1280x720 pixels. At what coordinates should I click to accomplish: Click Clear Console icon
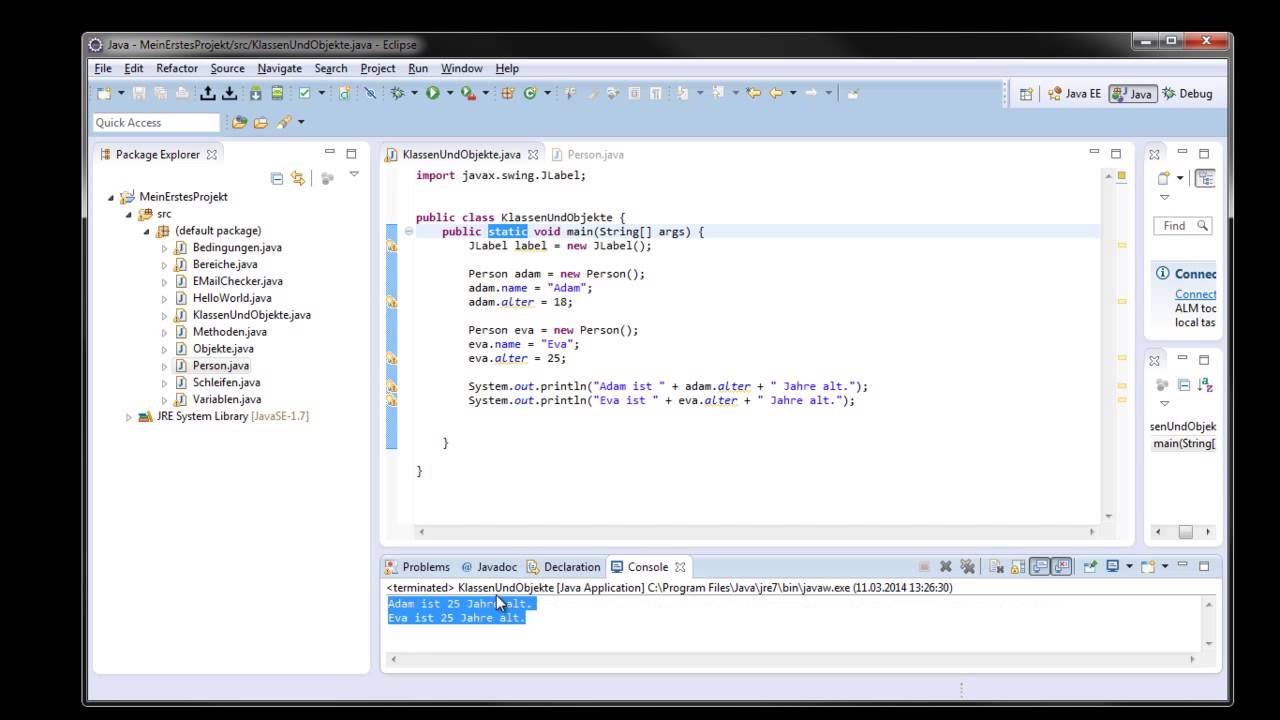(x=997, y=566)
